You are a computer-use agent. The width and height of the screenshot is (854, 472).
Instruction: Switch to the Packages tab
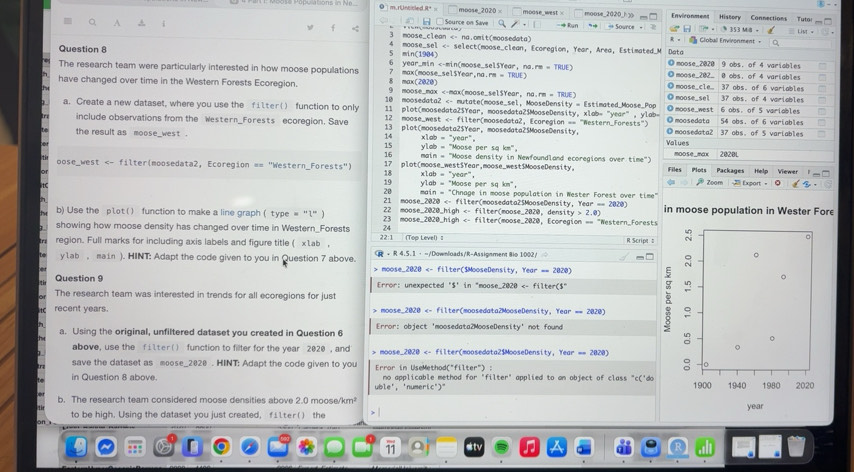(729, 170)
